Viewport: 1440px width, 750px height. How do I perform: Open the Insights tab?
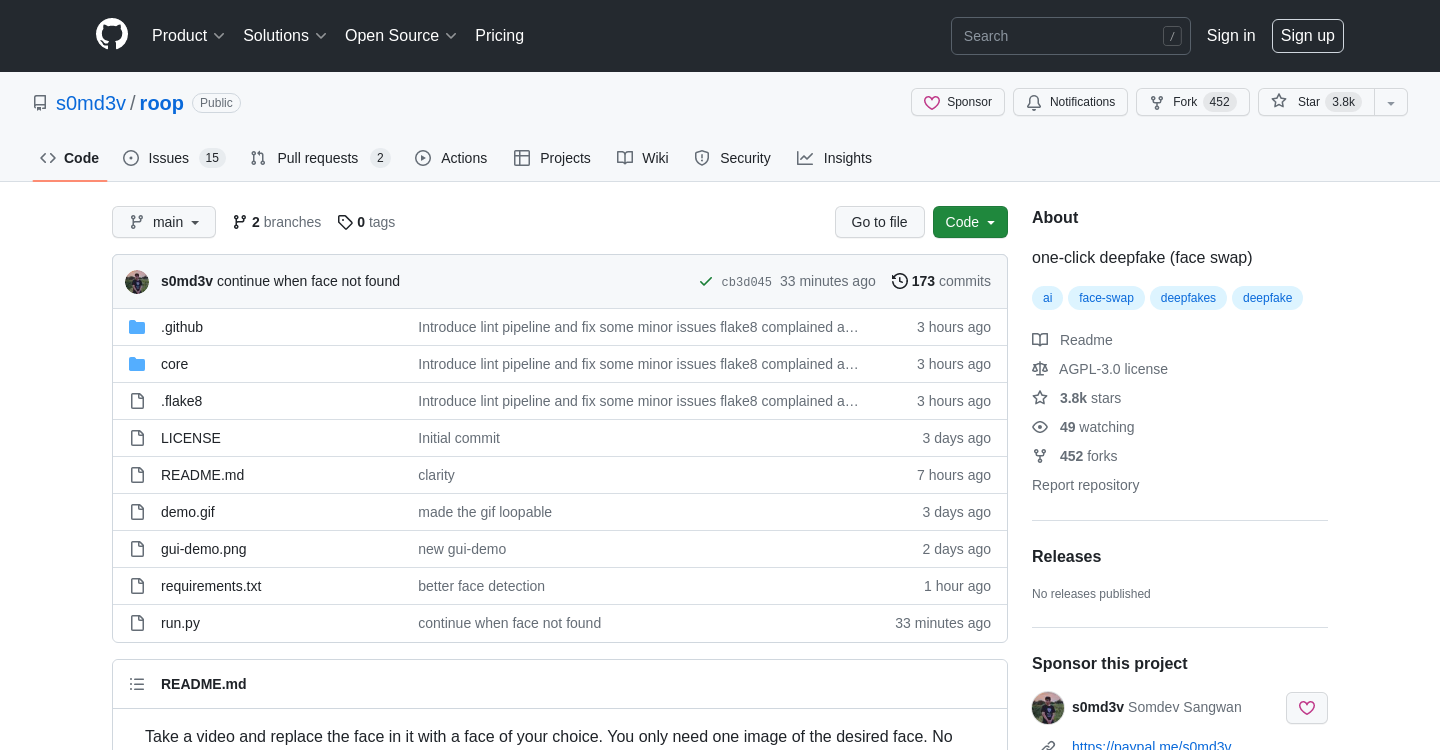tap(834, 158)
